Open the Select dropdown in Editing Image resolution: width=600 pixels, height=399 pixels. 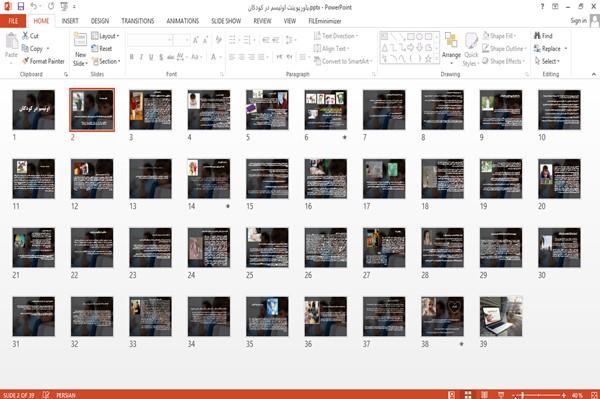547,61
